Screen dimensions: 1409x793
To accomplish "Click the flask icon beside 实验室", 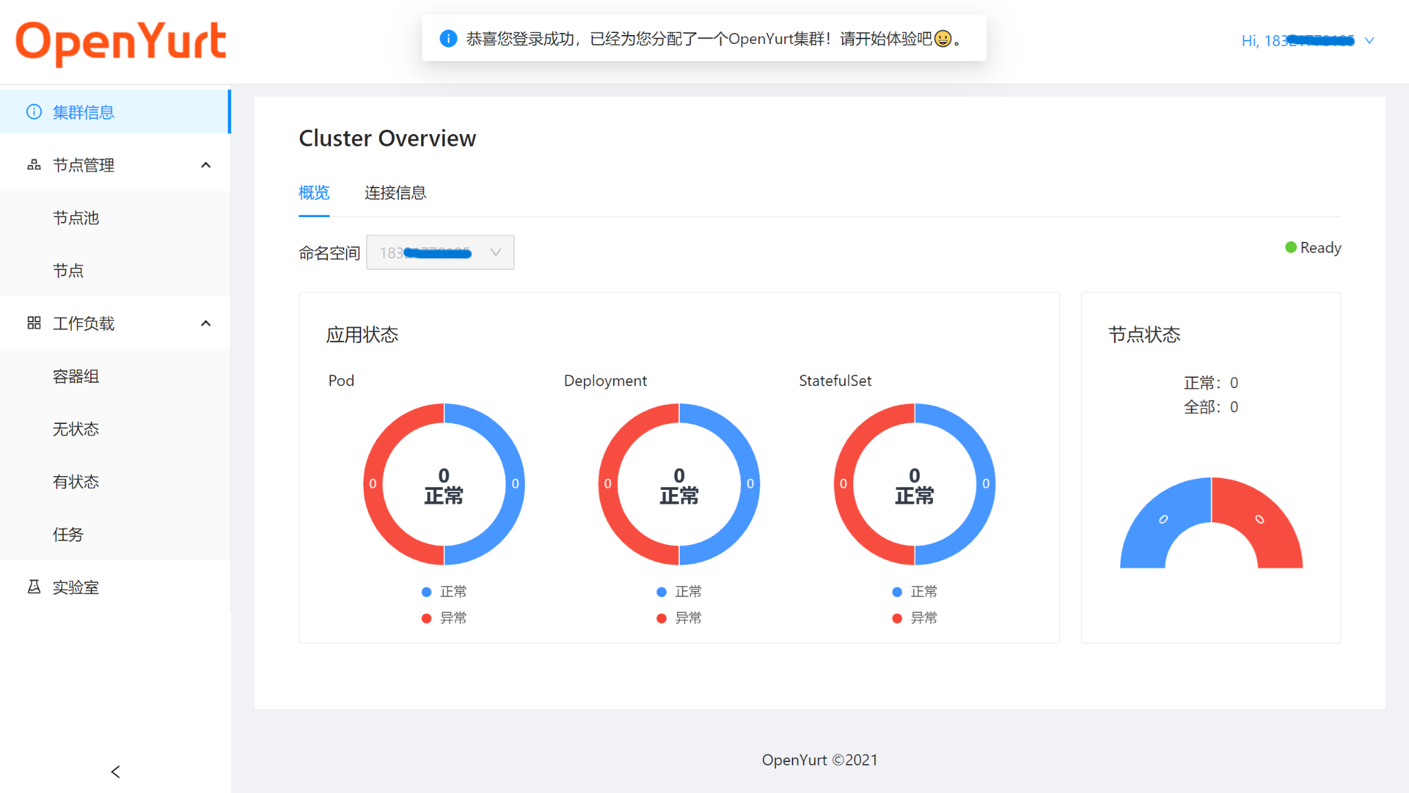I will tap(34, 587).
